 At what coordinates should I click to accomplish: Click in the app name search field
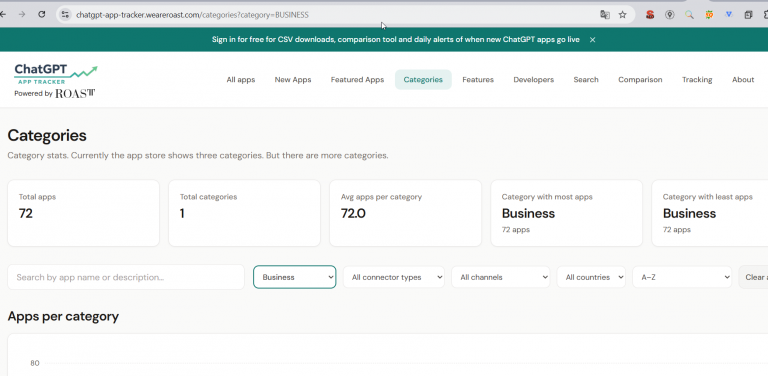[x=126, y=277]
